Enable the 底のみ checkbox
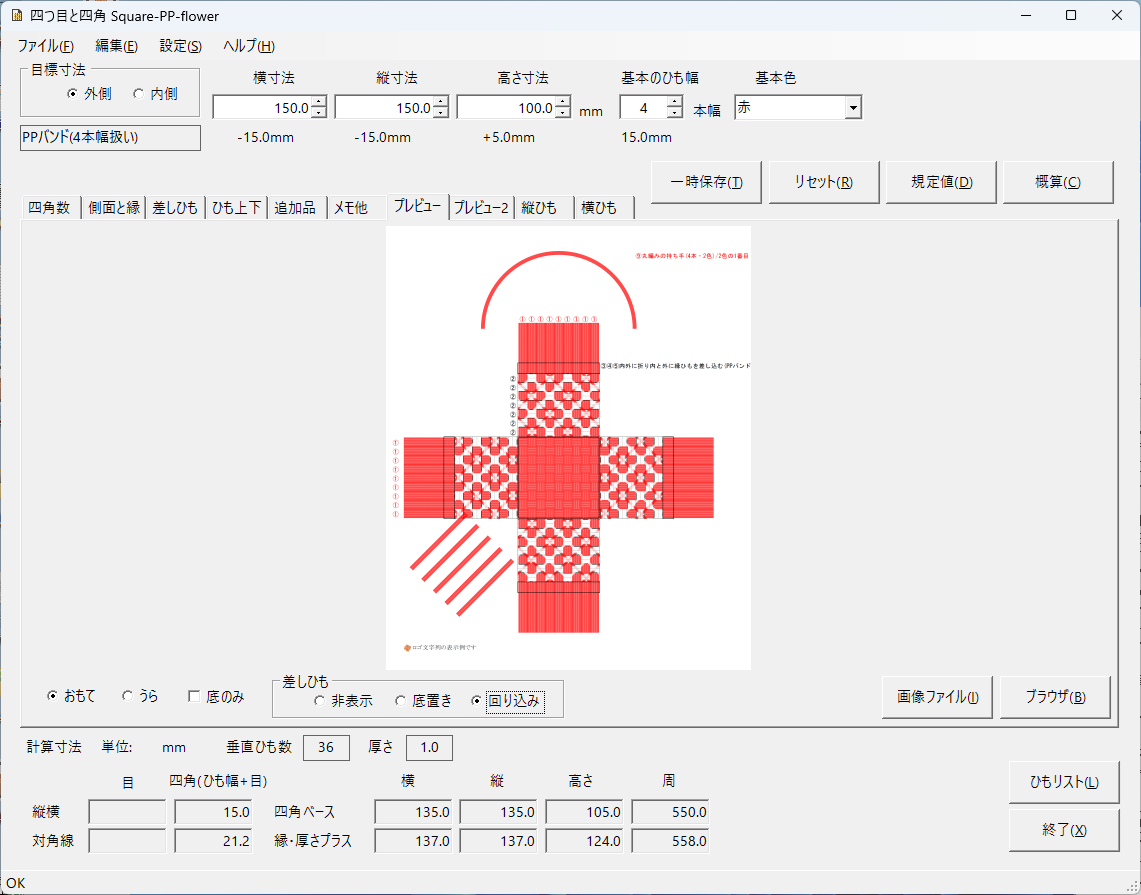This screenshot has width=1141, height=895. (195, 696)
